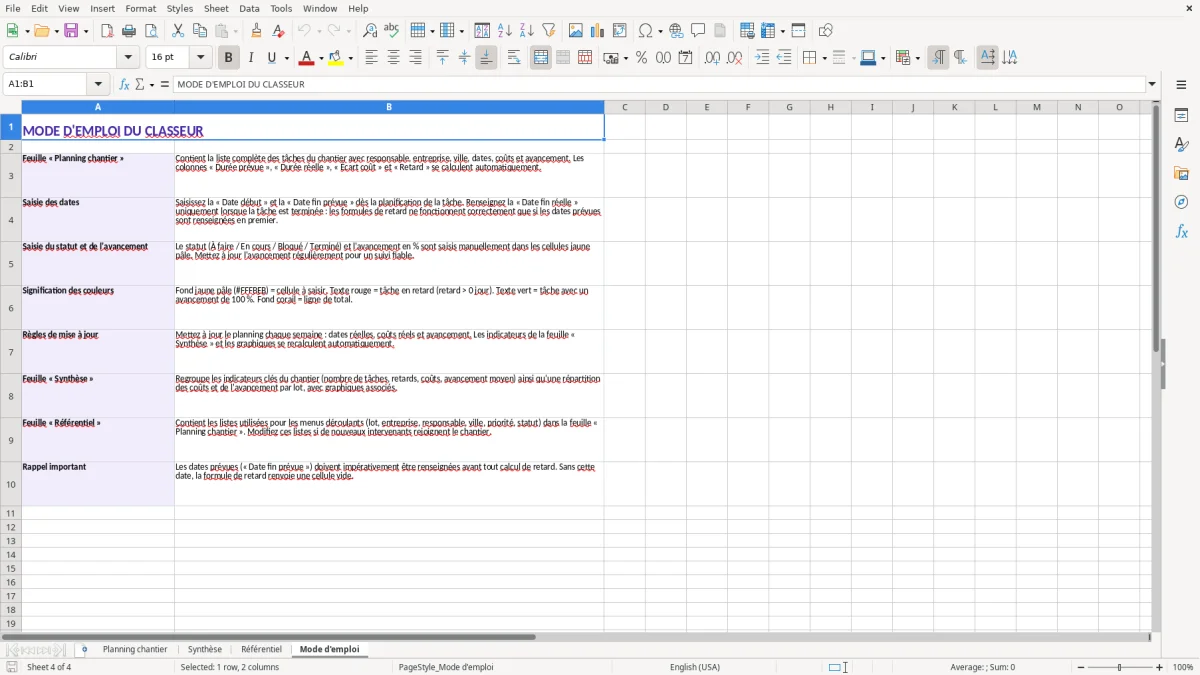The image size is (1200, 675).
Task: Click the English (USA) language status
Action: point(694,667)
